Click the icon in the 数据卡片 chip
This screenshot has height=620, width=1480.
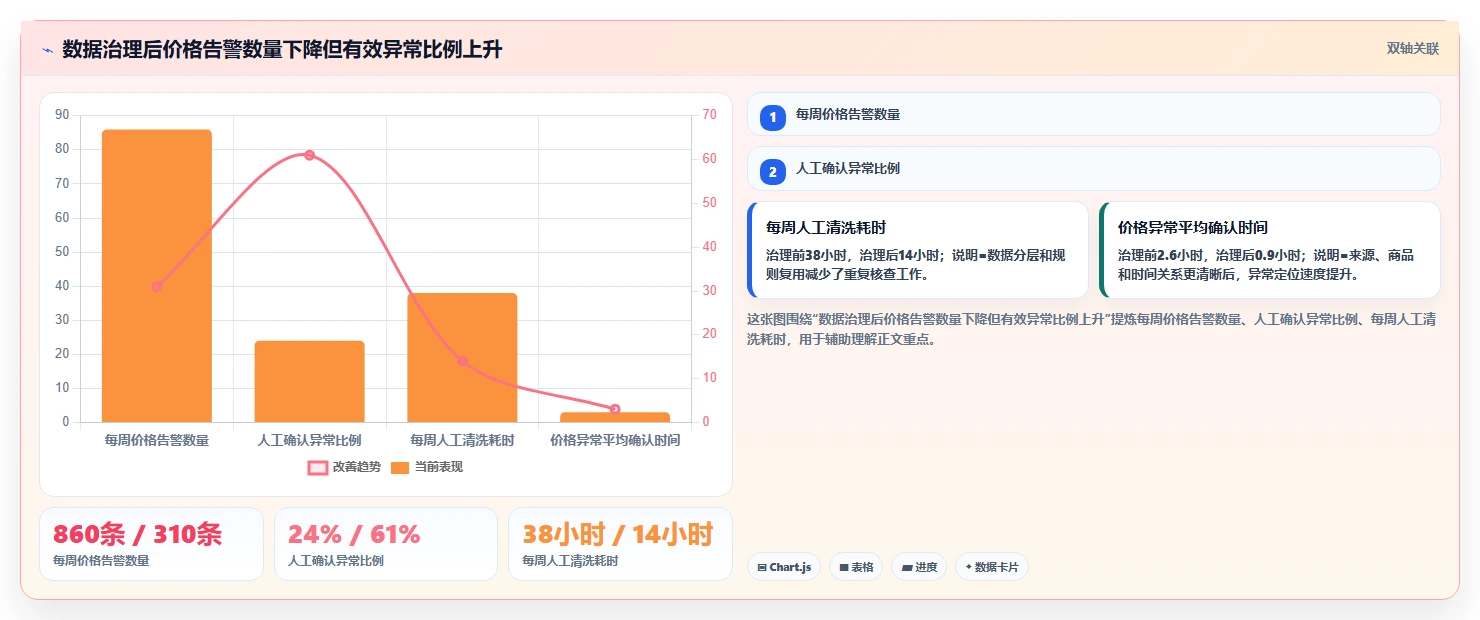pyautogui.click(x=969, y=567)
